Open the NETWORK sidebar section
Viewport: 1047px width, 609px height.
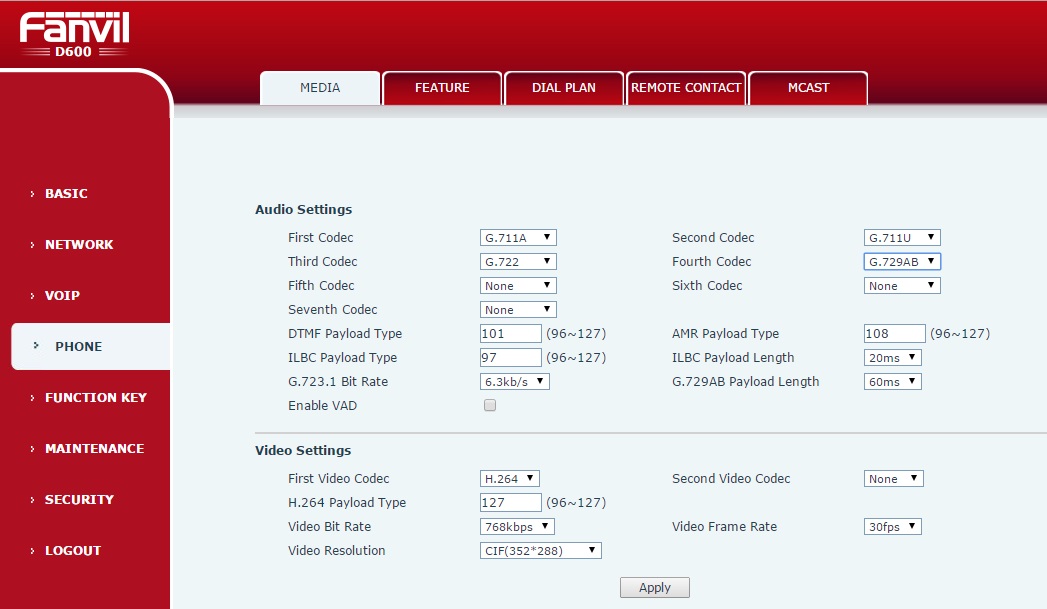(79, 245)
